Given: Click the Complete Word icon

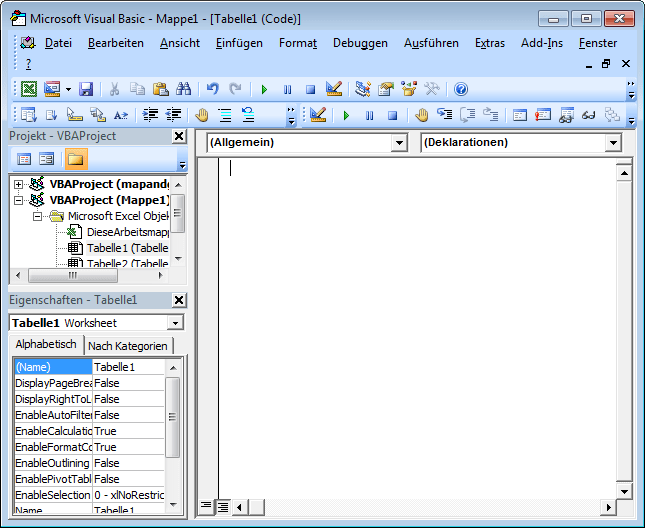Looking at the screenshot, I should click(121, 115).
